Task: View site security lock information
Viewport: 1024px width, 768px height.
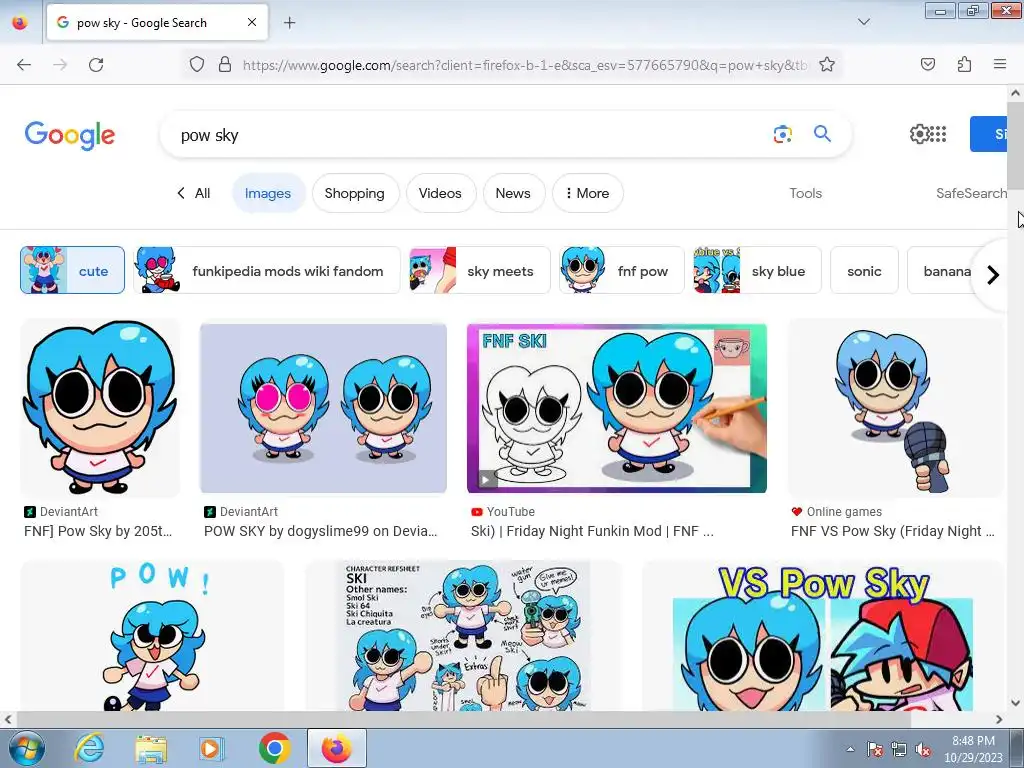Action: (225, 64)
